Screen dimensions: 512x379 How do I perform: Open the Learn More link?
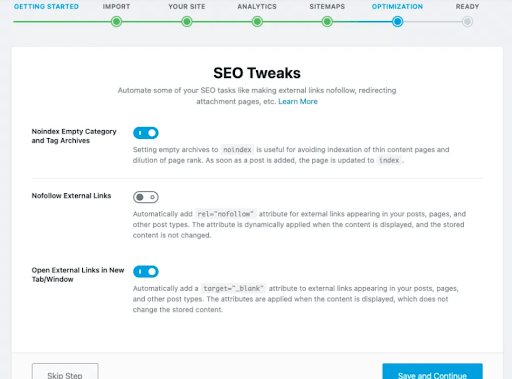tap(298, 101)
